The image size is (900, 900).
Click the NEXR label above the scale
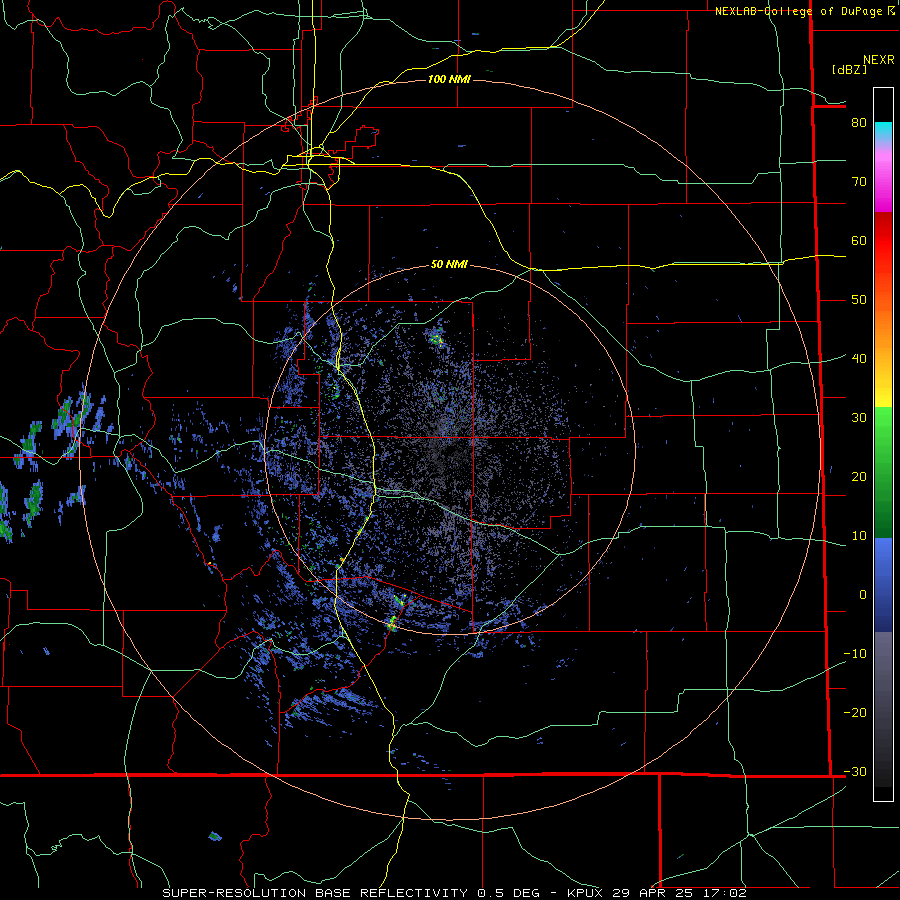coord(879,60)
